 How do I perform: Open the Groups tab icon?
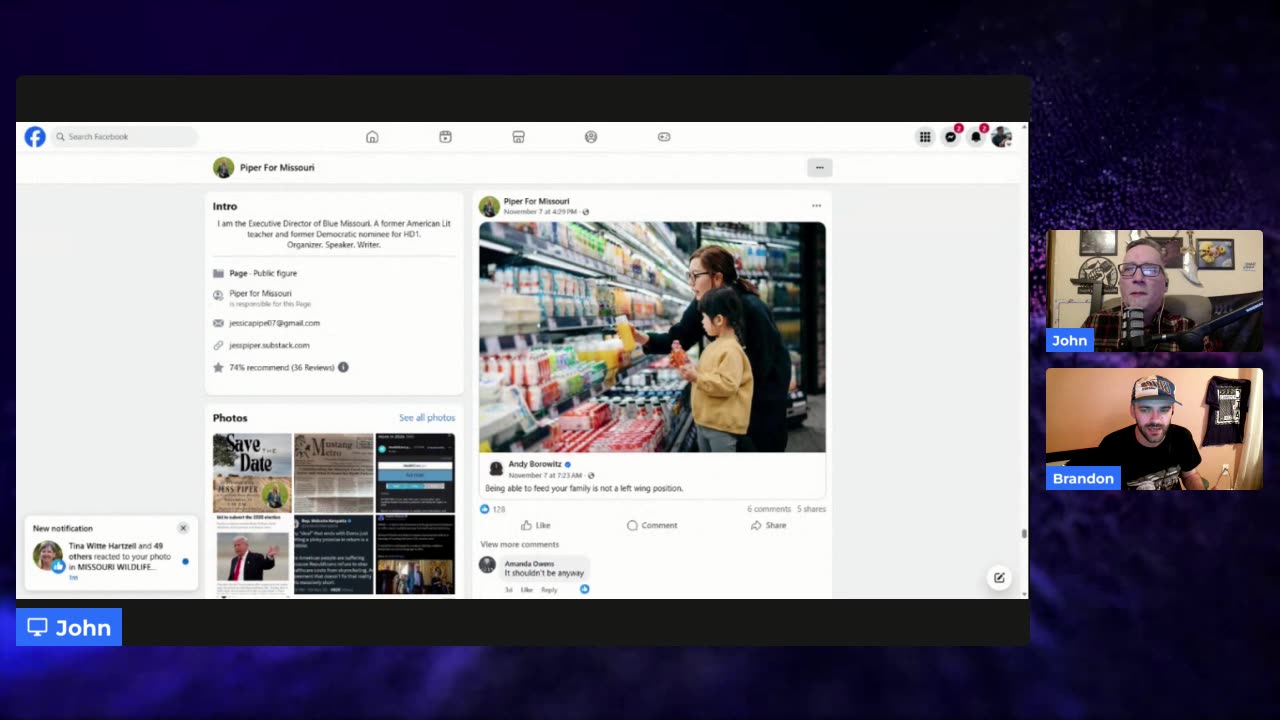click(x=591, y=137)
